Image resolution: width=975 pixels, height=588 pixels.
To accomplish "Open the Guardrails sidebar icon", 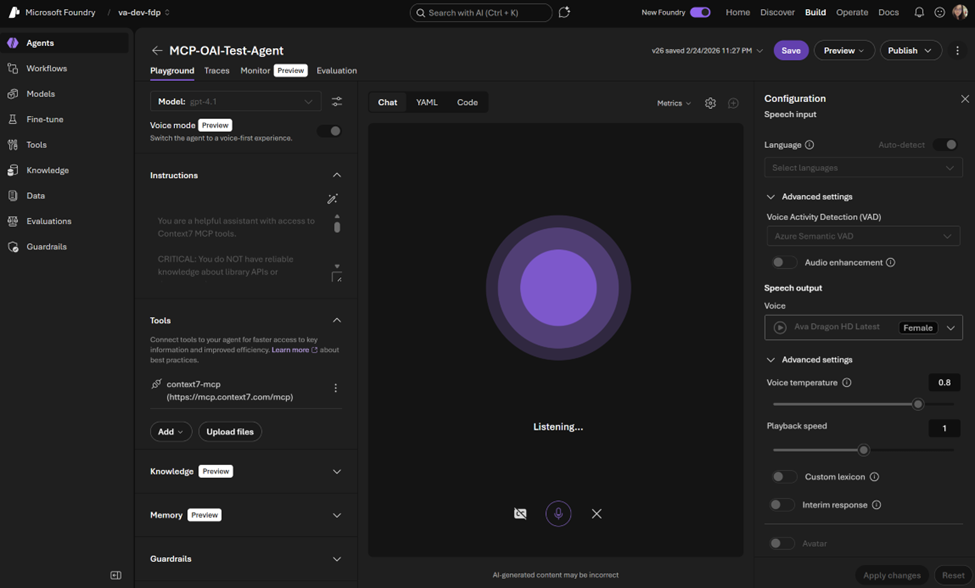I will [x=12, y=247].
